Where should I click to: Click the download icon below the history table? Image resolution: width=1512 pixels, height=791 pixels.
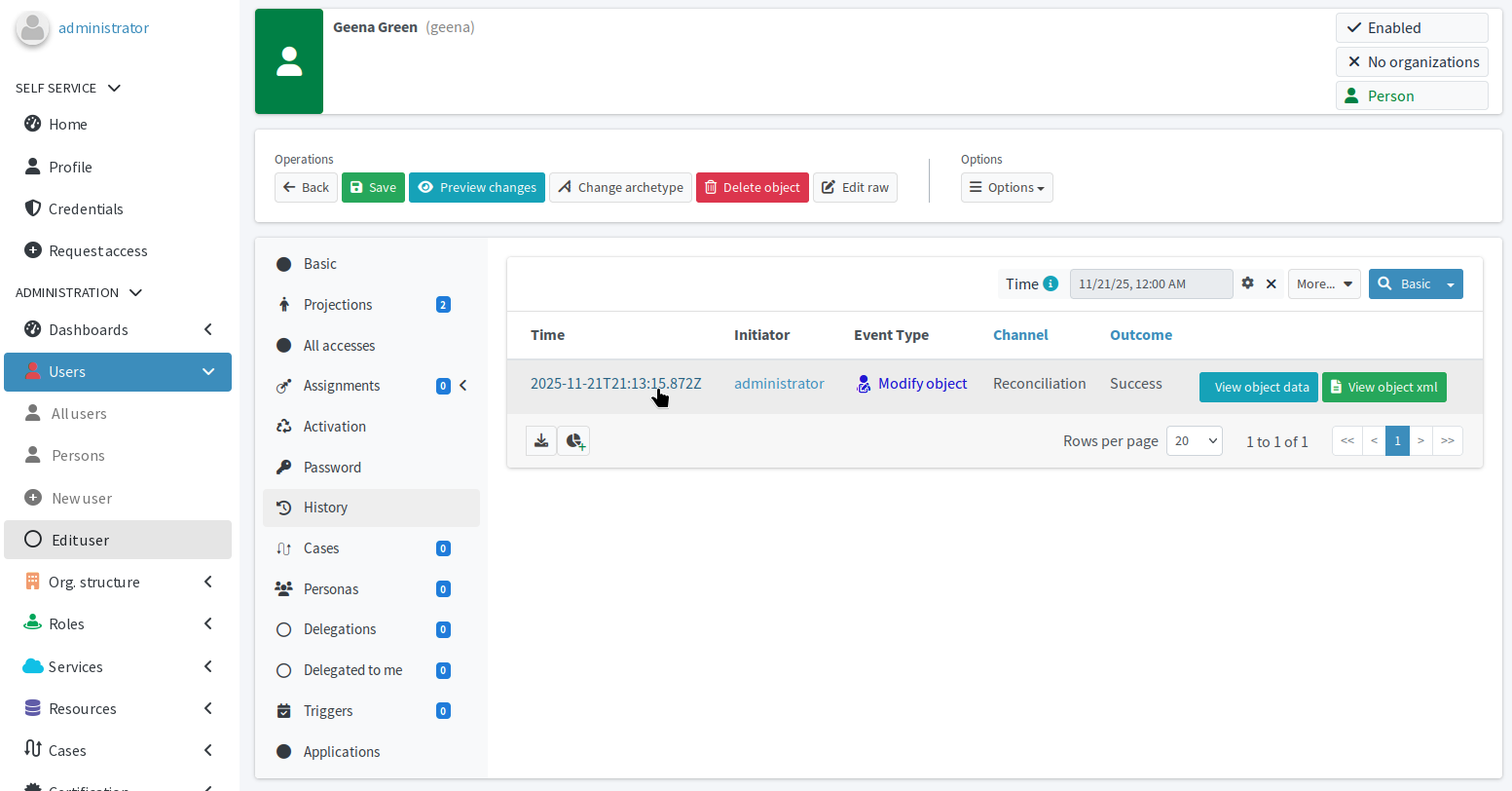(541, 440)
